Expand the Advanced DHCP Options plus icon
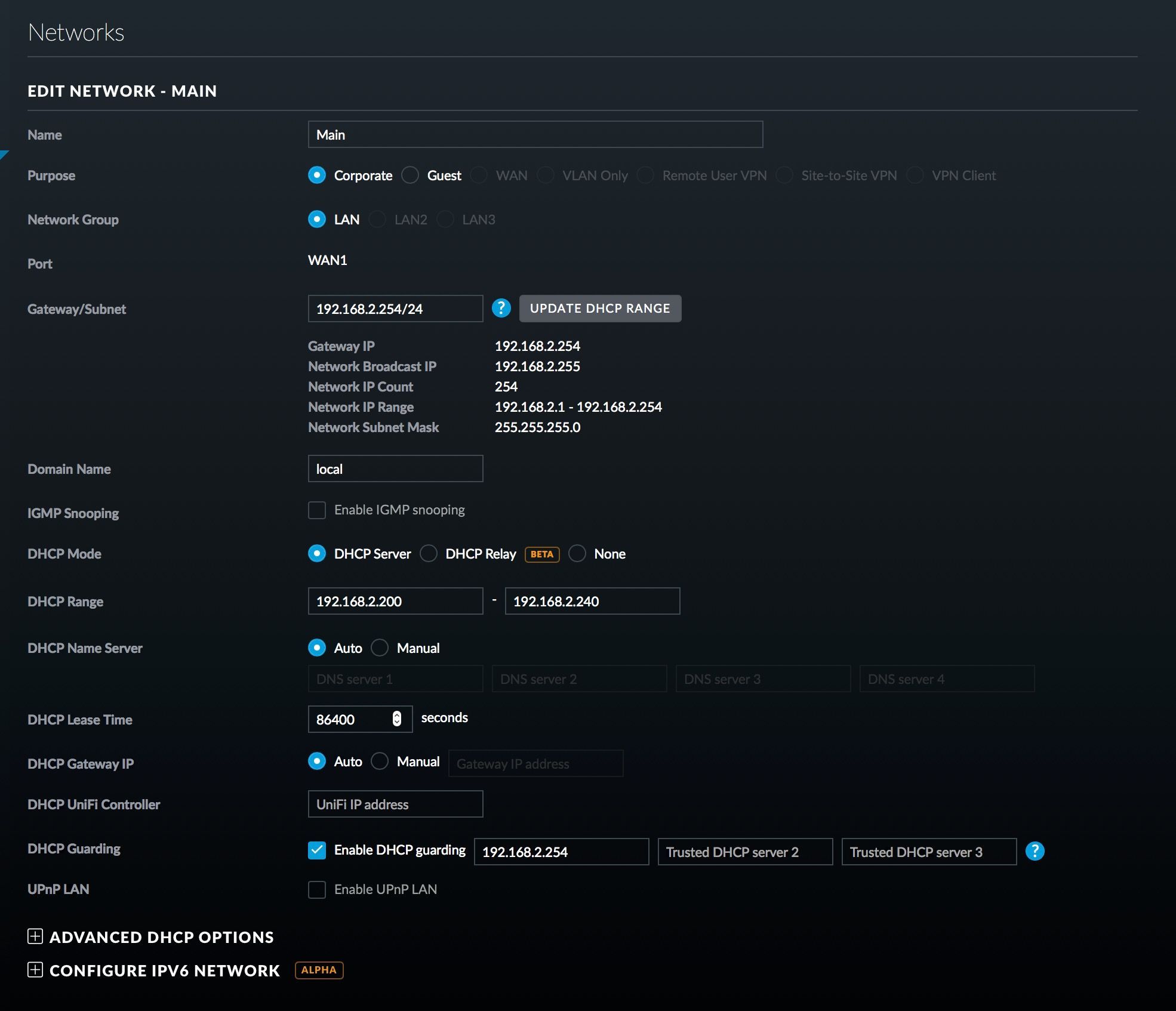This screenshot has height=1011, width=1176. 35,936
